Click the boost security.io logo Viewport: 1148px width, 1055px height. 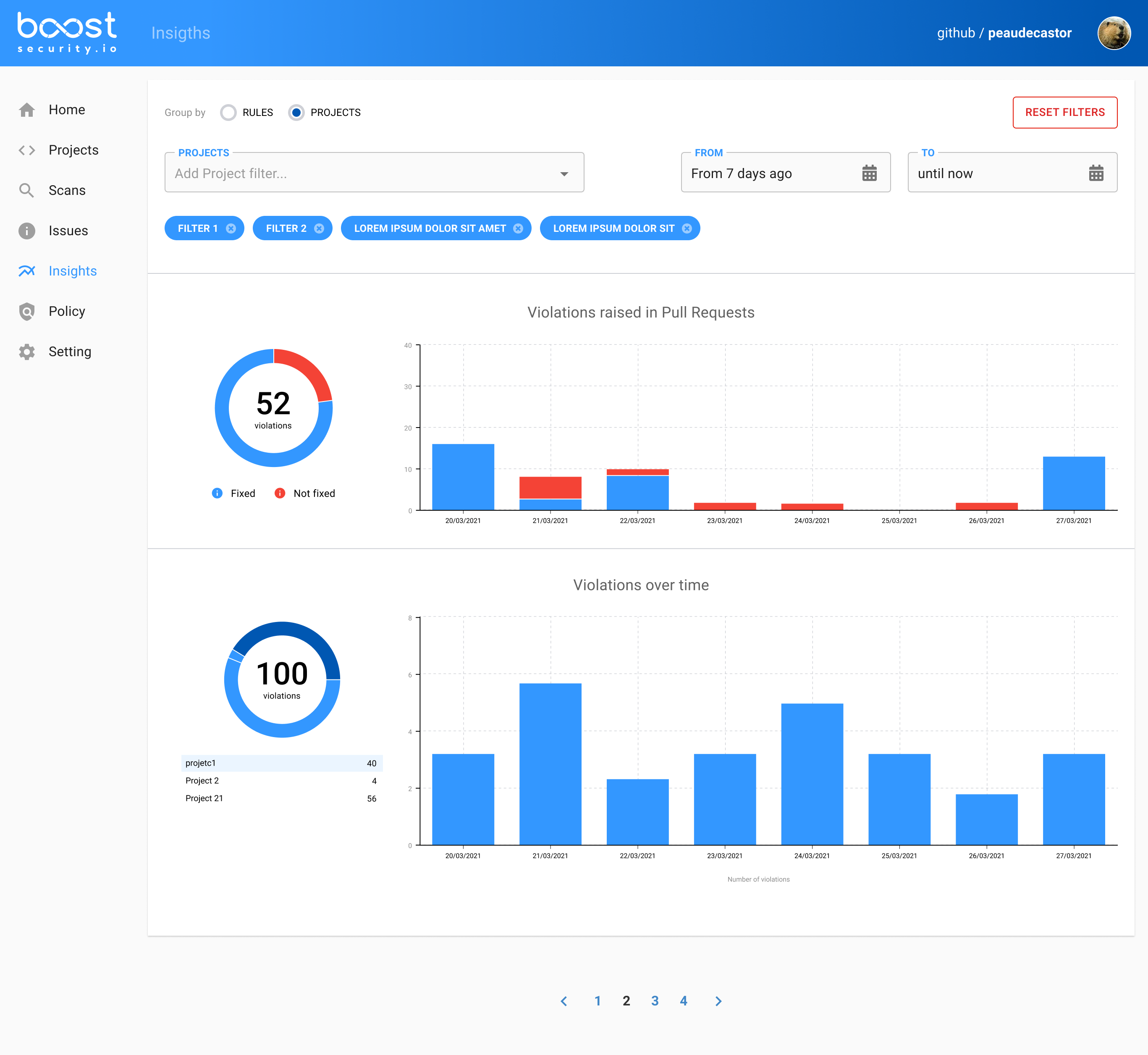(67, 33)
